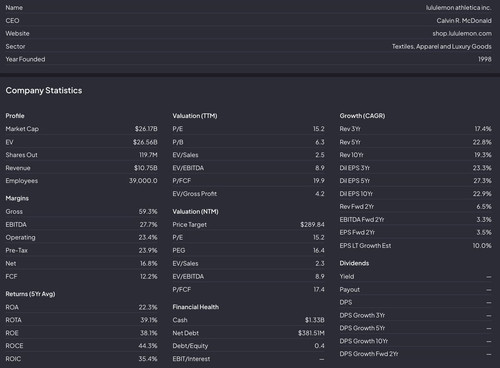Select EPS Fwd 2Yr value 3.5%
This screenshot has width=500, height=368.
[x=484, y=232]
